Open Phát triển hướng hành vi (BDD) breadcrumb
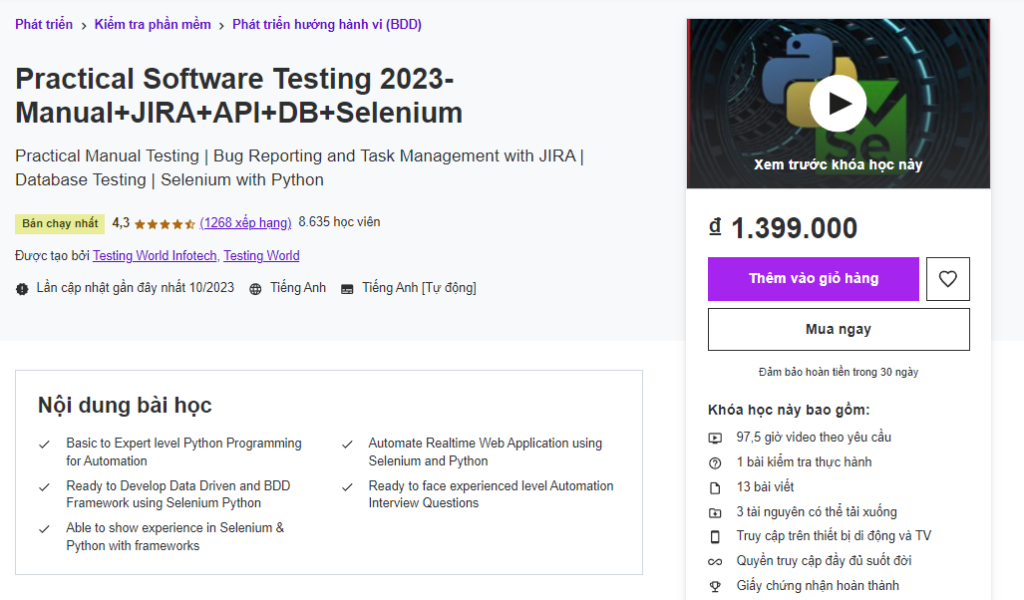The image size is (1024, 600). coord(327,25)
